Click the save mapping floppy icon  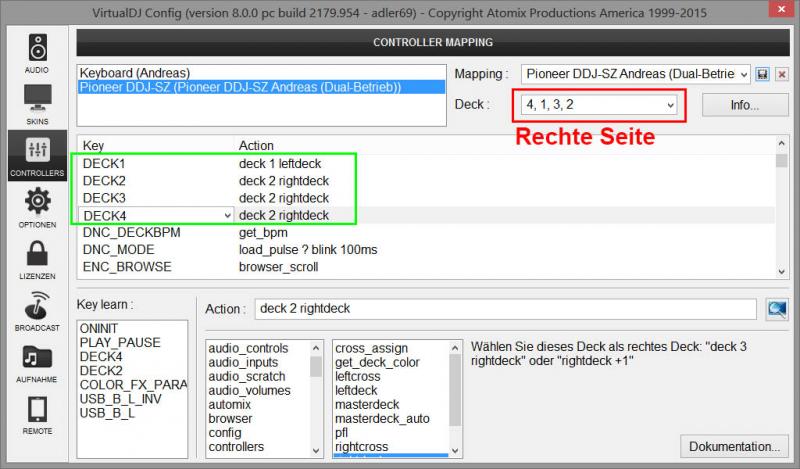[x=762, y=75]
